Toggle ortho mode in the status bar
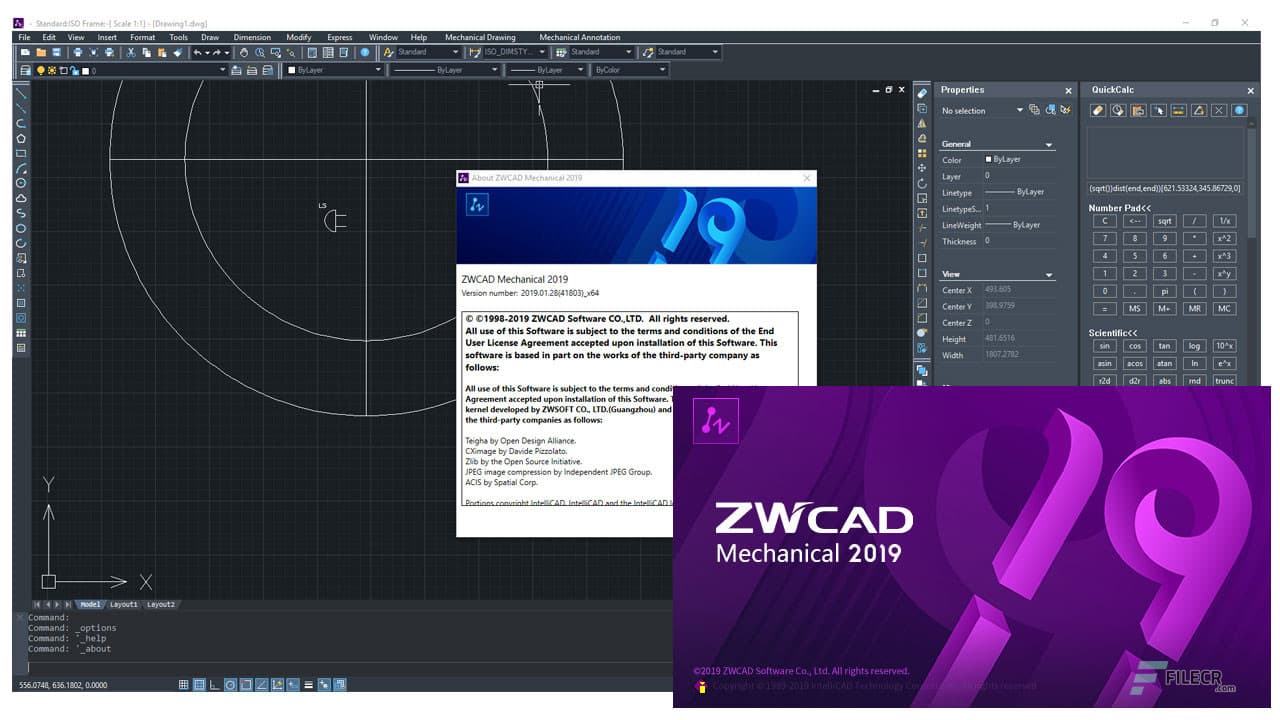 tap(212, 684)
